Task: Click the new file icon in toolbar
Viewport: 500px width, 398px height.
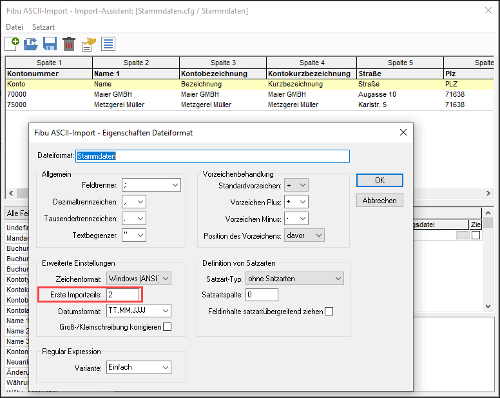Action: click(x=12, y=44)
